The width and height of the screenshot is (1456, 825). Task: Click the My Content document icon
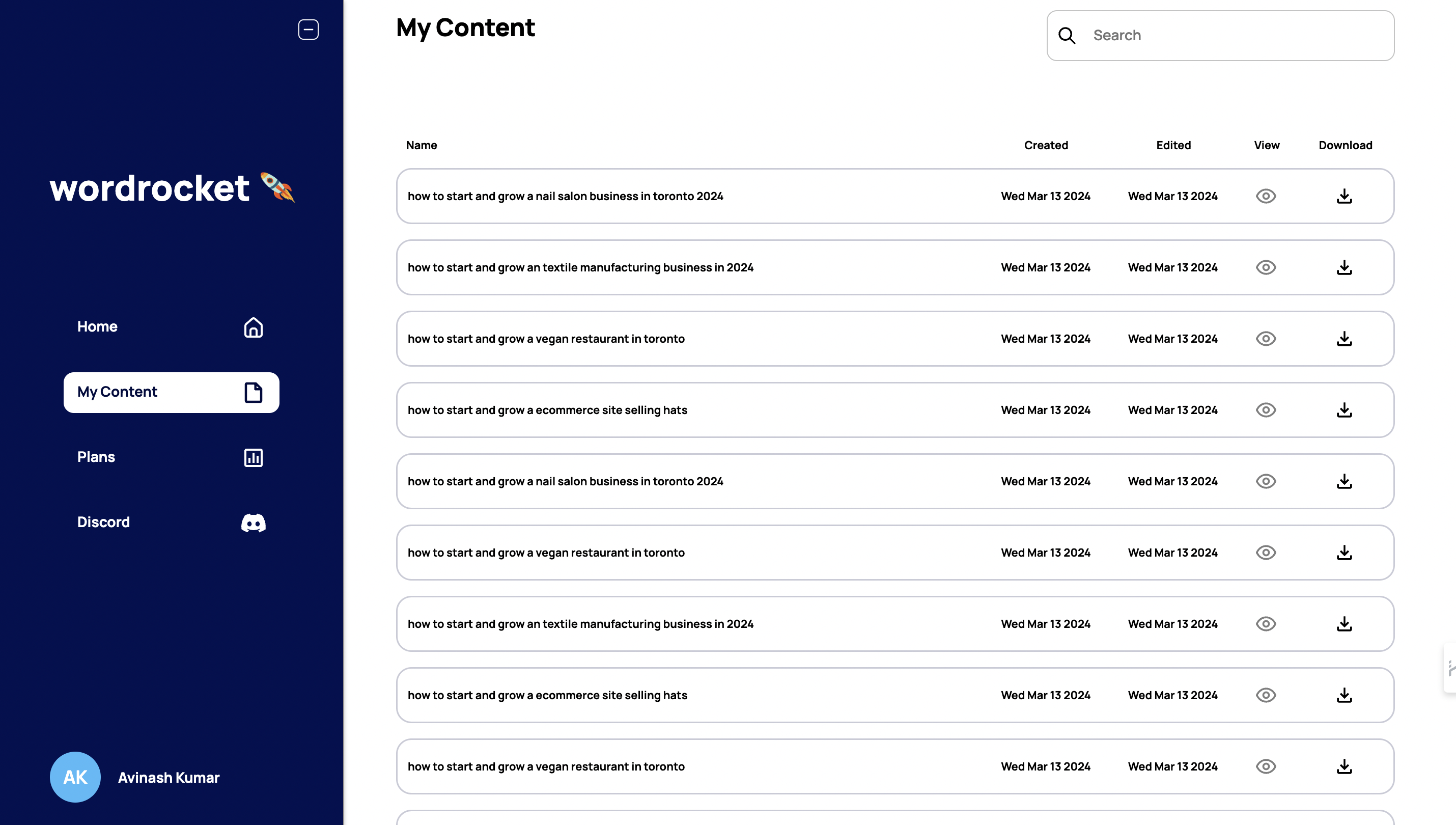pos(253,392)
